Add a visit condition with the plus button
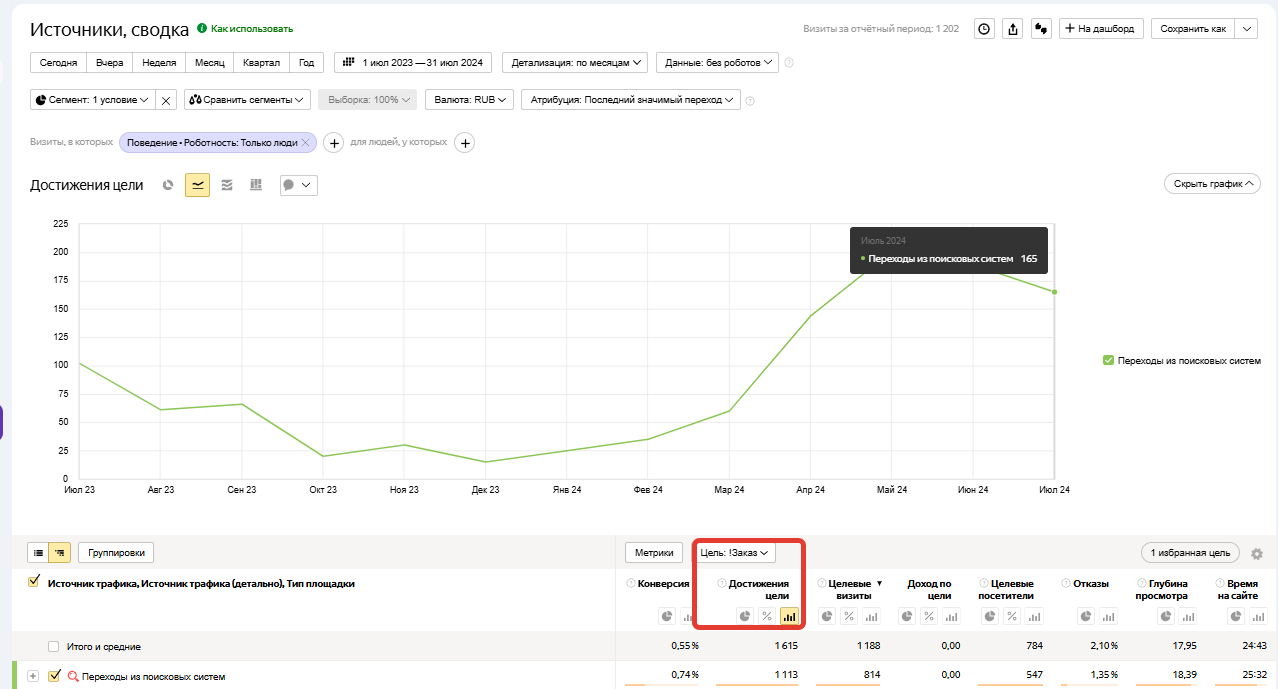This screenshot has height=689, width=1278. click(x=335, y=143)
